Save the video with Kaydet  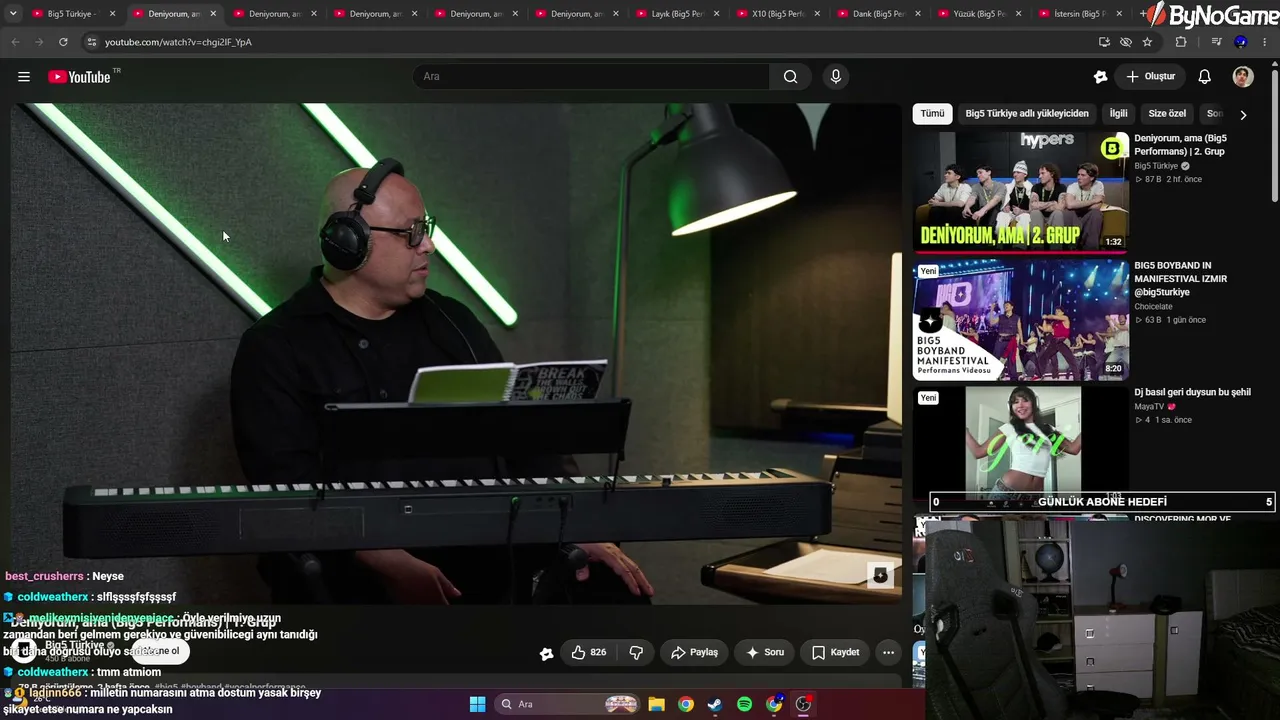[x=835, y=652]
